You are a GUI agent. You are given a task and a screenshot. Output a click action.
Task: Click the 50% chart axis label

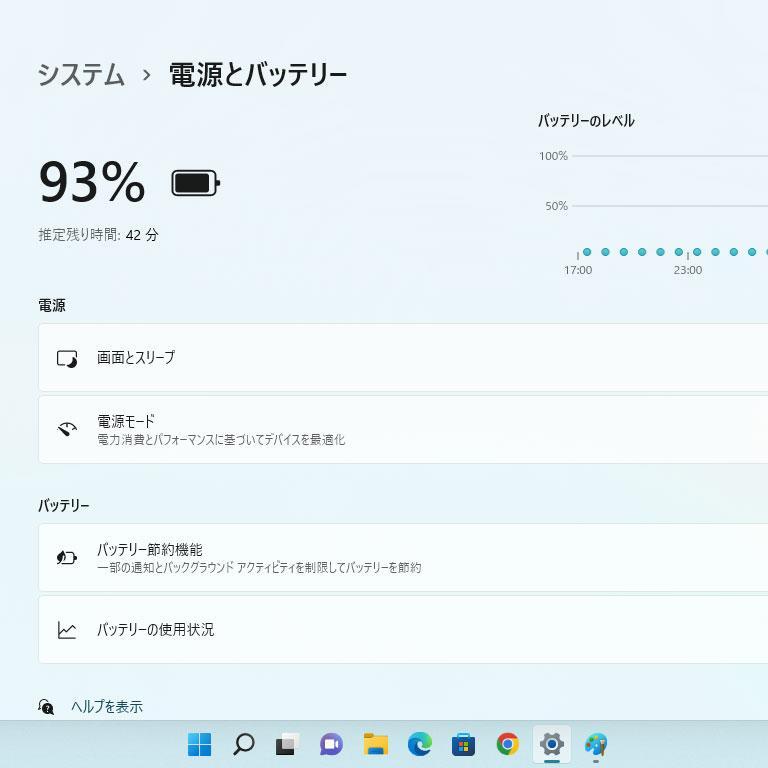[x=556, y=206]
